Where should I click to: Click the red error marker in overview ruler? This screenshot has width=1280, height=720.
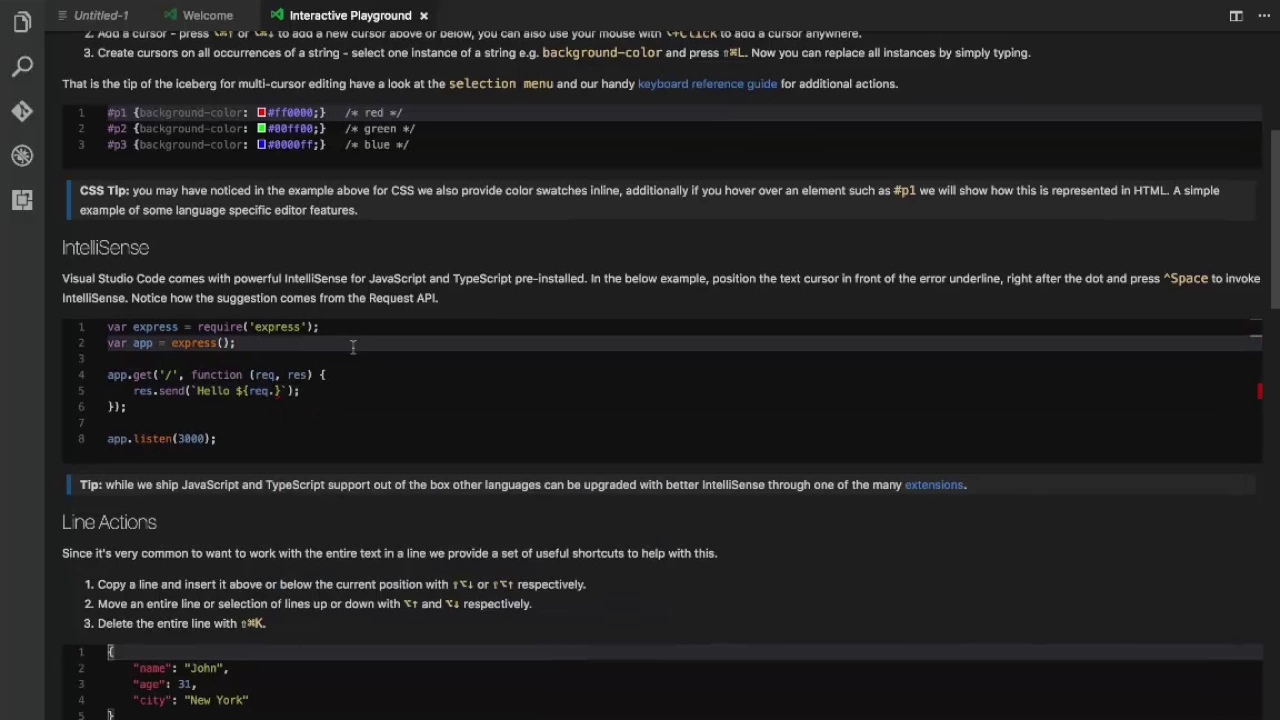pyautogui.click(x=1259, y=391)
